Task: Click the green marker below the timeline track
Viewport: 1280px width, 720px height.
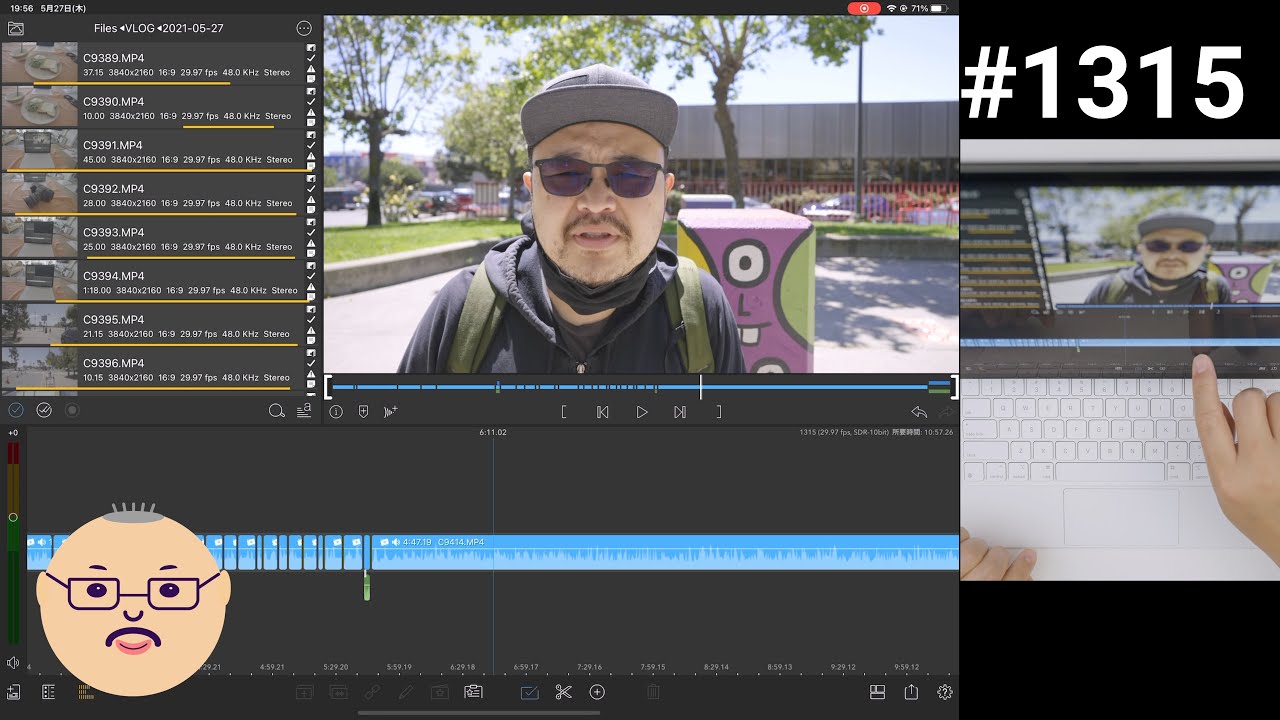Action: pyautogui.click(x=367, y=587)
